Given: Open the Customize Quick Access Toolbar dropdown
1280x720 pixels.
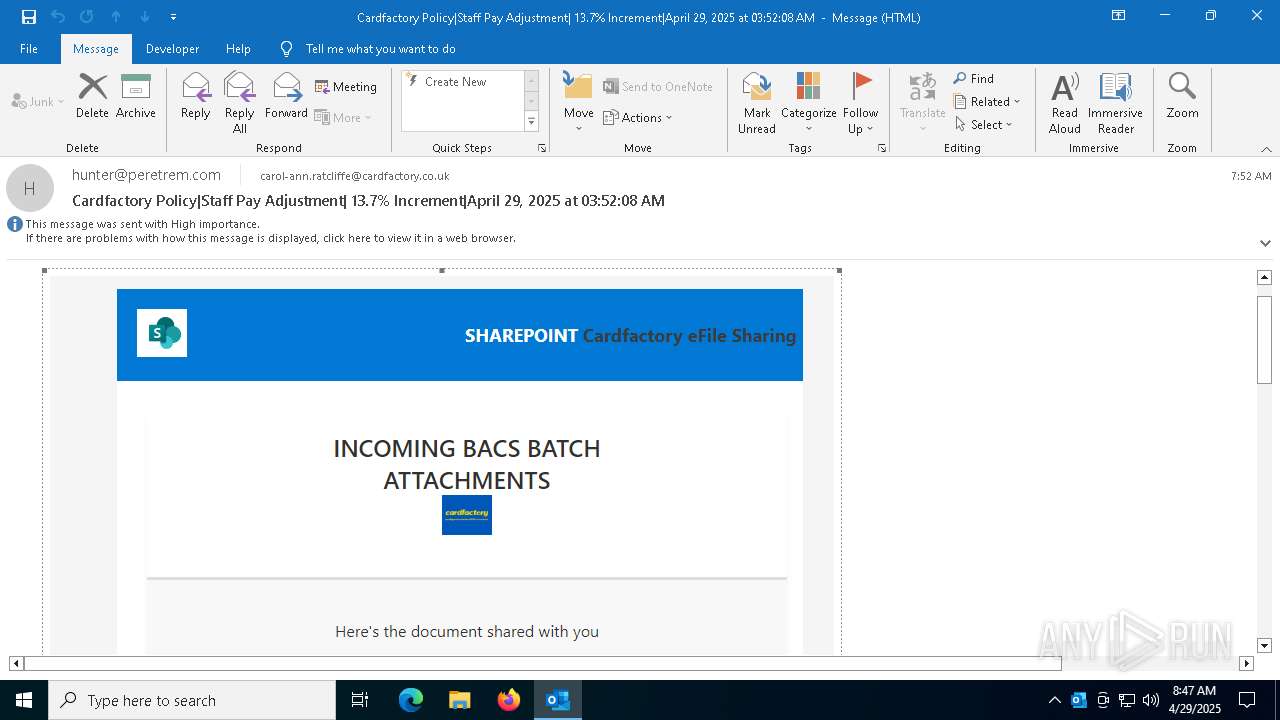Looking at the screenshot, I should 174,17.
